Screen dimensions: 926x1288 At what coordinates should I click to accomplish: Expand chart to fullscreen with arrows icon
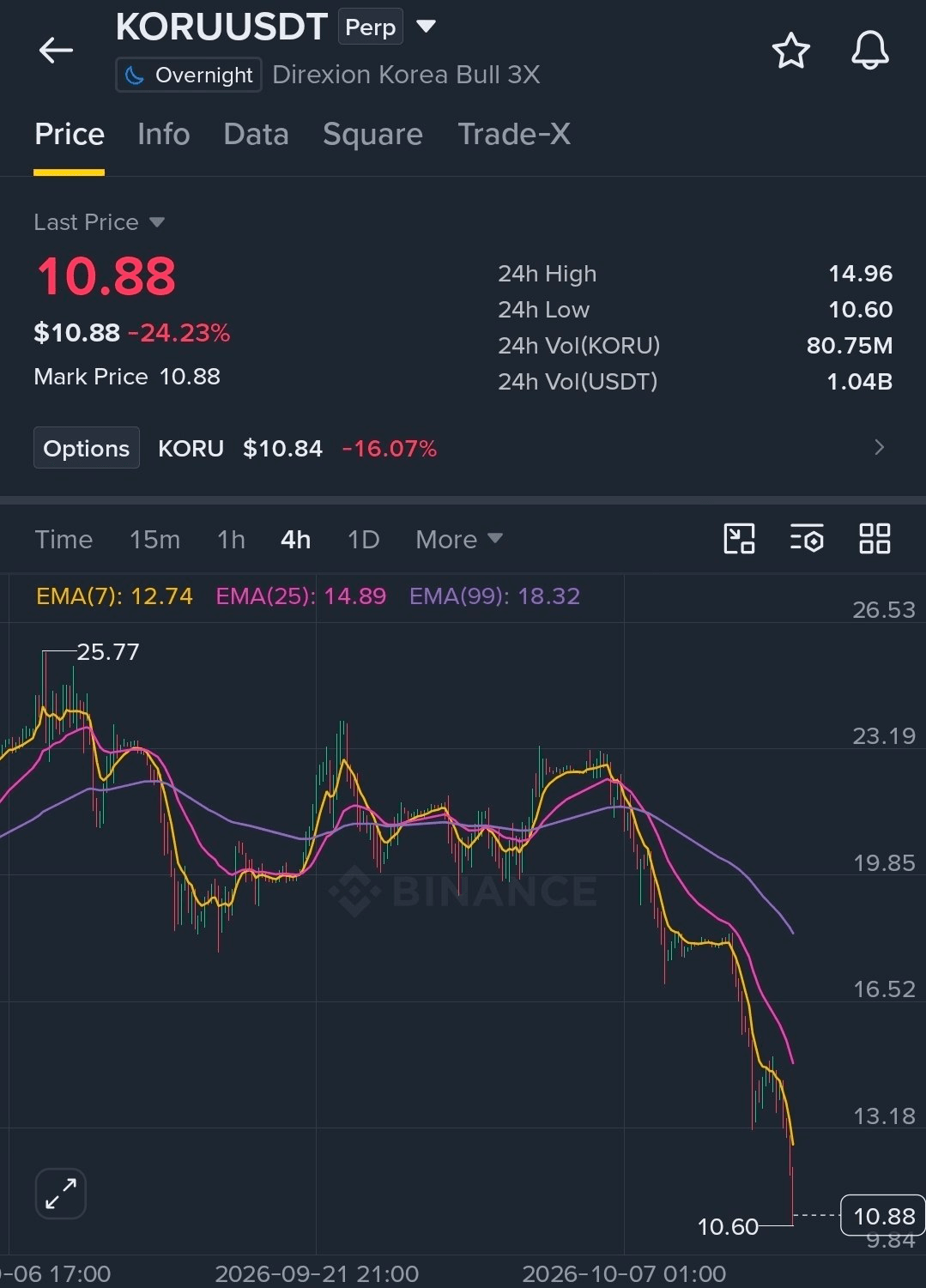click(61, 1193)
